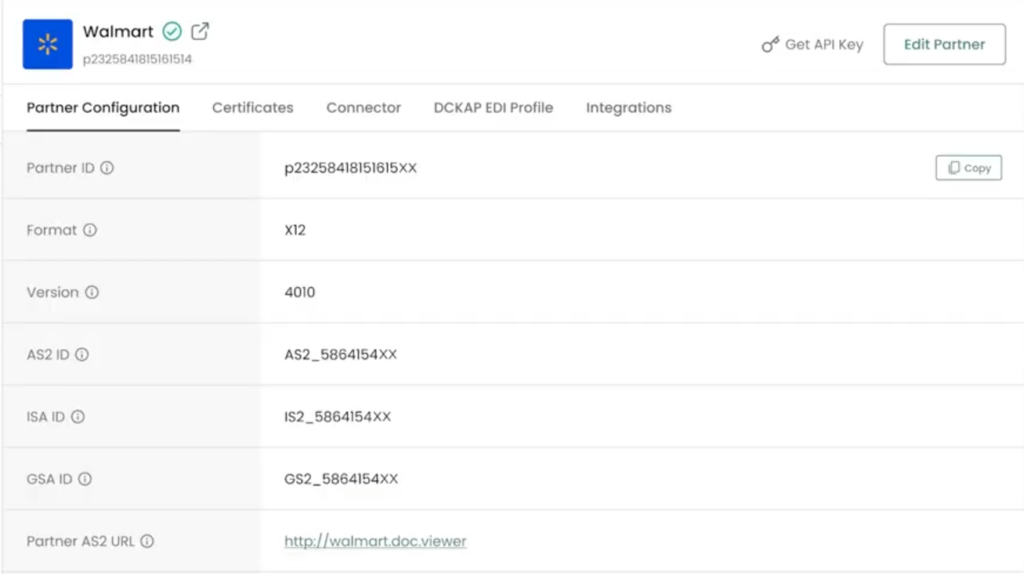This screenshot has height=574, width=1024.
Task: Click info icon beside Version label
Action: tap(92, 292)
